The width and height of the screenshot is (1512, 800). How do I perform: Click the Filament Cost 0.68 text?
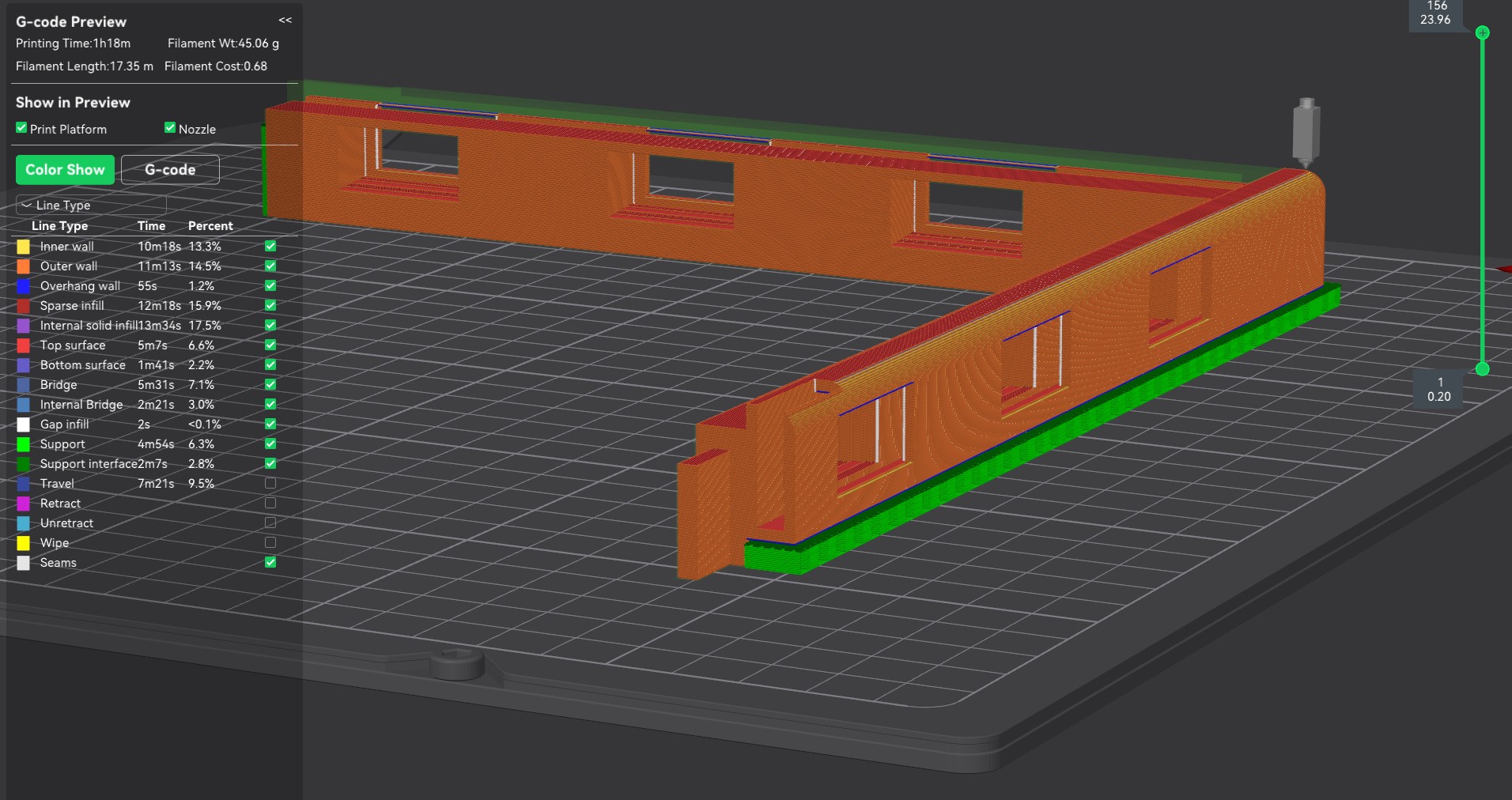[216, 66]
